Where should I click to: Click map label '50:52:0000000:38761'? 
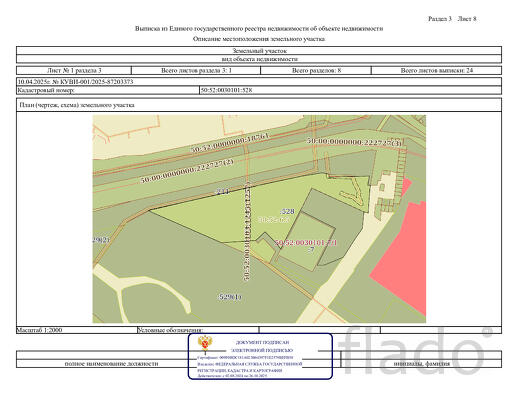(x=230, y=142)
